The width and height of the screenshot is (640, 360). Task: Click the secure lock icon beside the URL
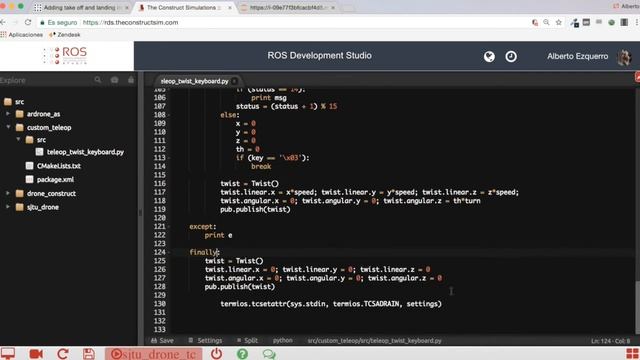[x=42, y=22]
